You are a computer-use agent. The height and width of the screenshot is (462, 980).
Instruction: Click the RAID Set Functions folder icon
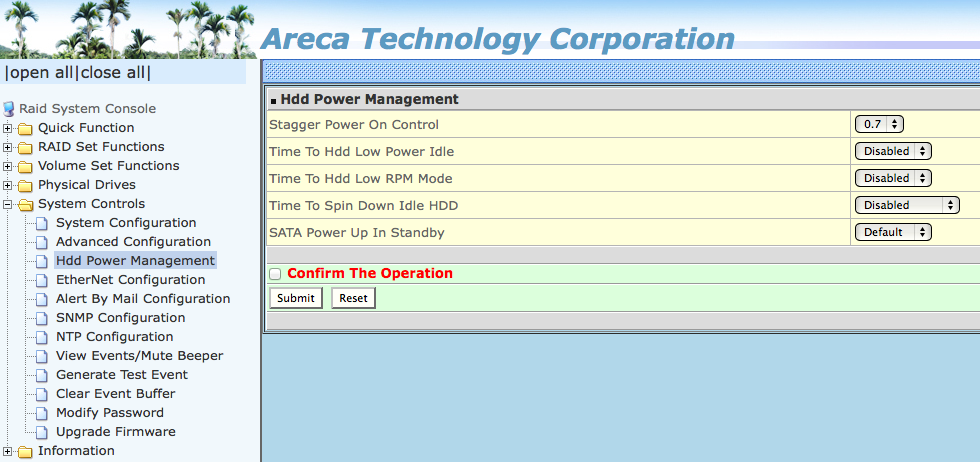[x=25, y=148]
